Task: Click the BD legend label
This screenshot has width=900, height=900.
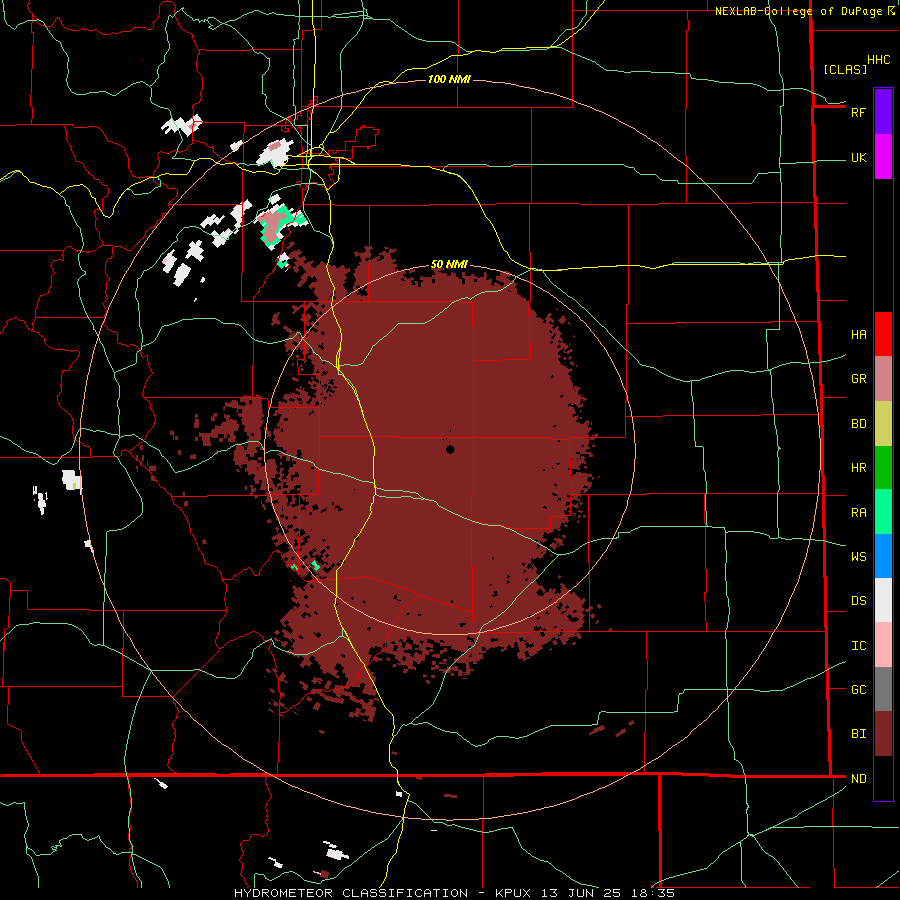Action: (x=858, y=424)
